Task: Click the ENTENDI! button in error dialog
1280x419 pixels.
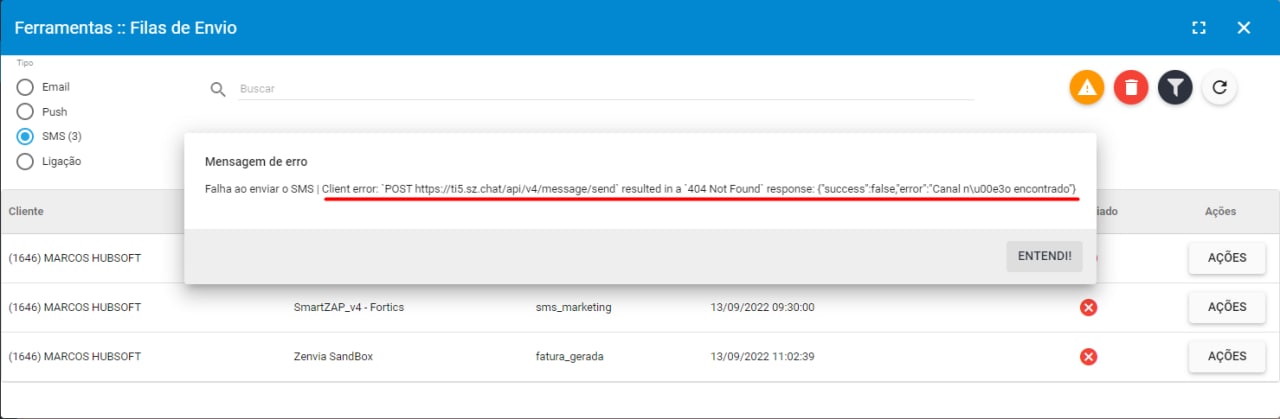Action: pyautogui.click(x=1044, y=256)
